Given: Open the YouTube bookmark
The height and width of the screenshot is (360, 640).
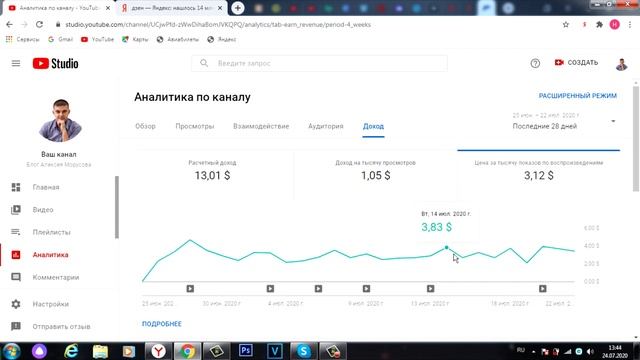Looking at the screenshot, I should (98, 39).
